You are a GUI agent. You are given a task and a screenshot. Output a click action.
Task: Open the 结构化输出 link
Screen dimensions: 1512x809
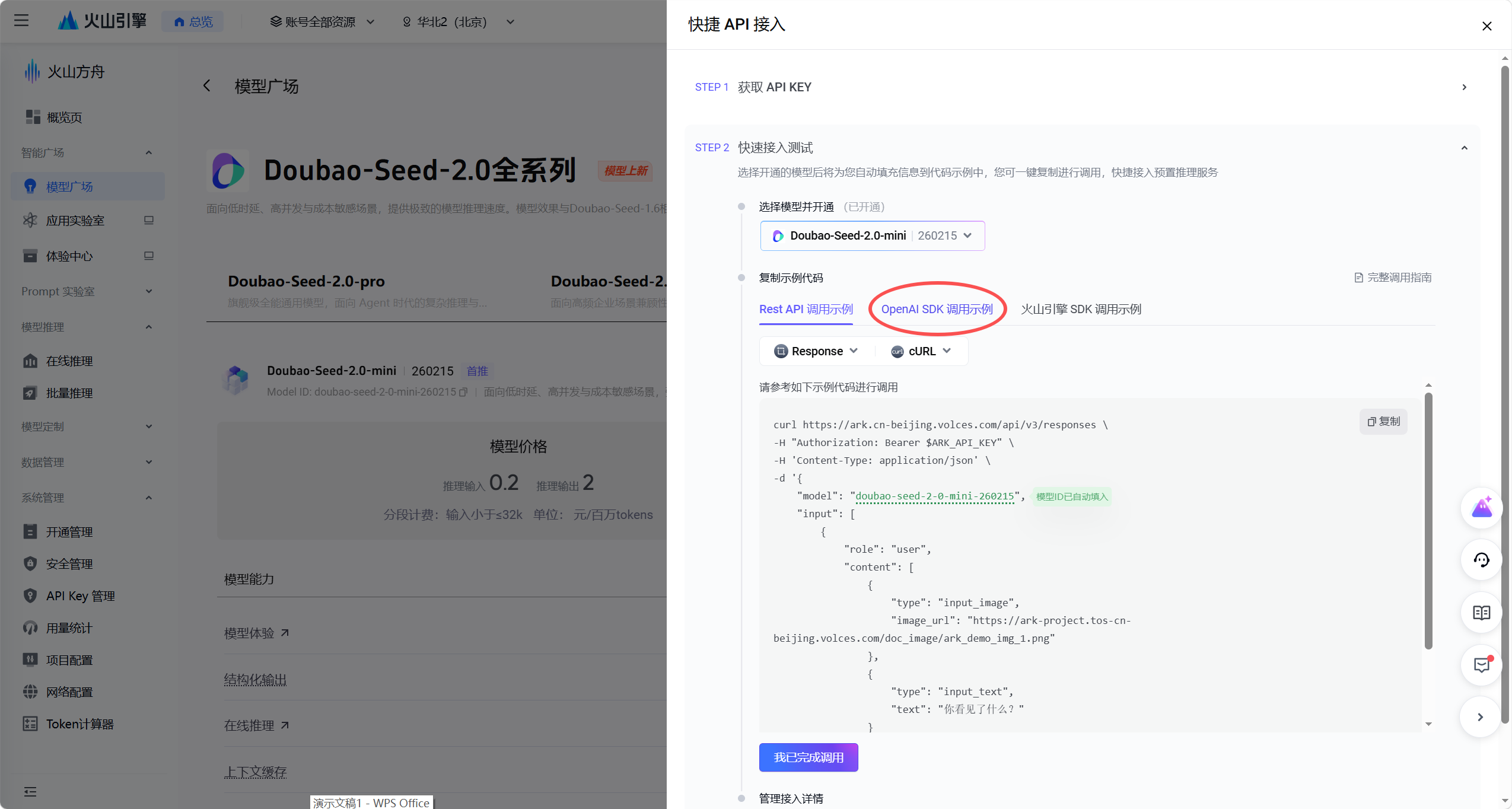tap(255, 679)
